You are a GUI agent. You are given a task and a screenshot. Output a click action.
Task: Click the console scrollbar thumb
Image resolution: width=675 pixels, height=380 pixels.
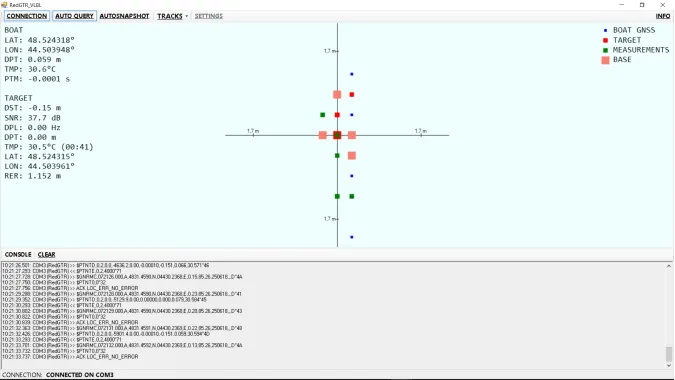(x=669, y=354)
